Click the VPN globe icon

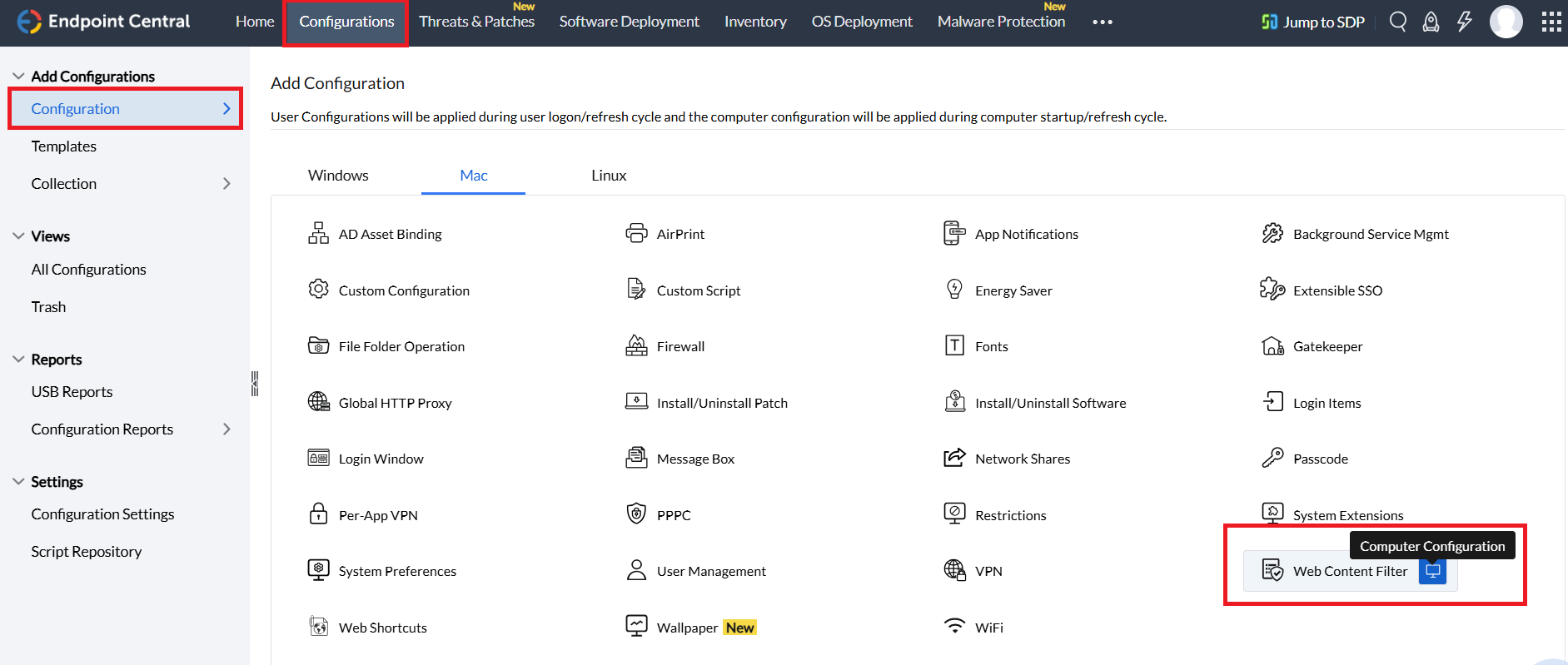coord(954,570)
